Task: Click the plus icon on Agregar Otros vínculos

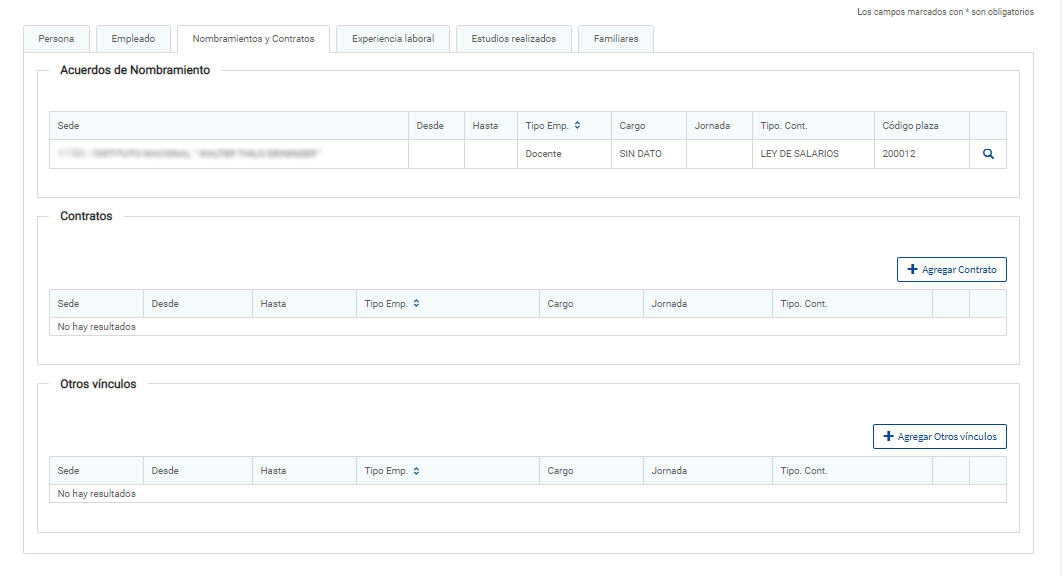Action: 888,437
